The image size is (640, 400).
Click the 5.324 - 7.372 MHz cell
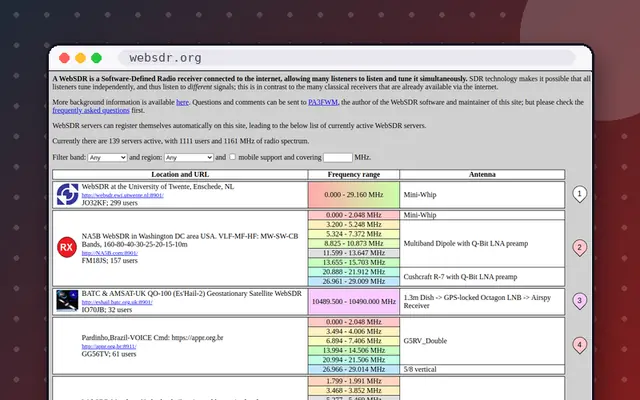click(x=354, y=234)
